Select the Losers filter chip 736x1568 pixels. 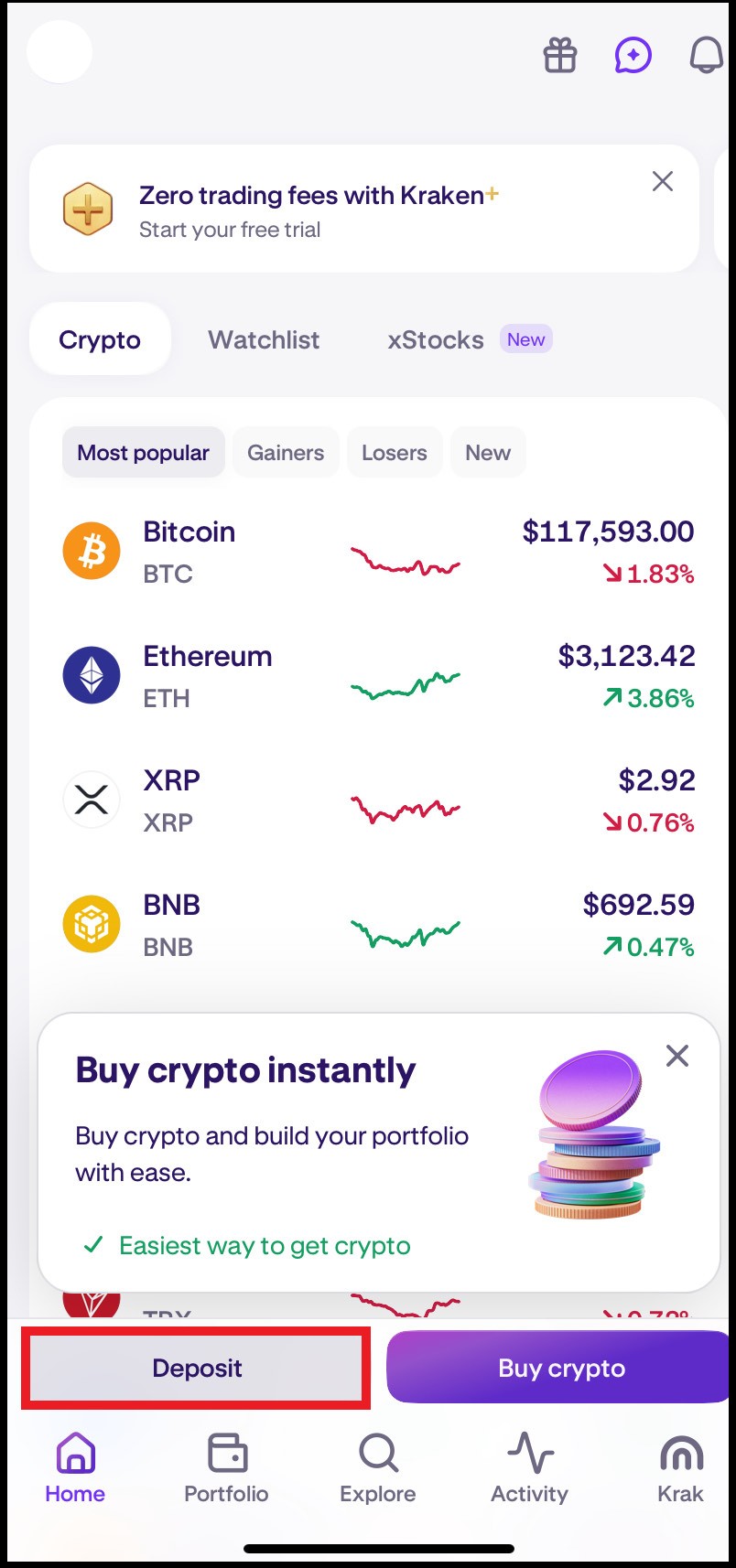(x=395, y=452)
